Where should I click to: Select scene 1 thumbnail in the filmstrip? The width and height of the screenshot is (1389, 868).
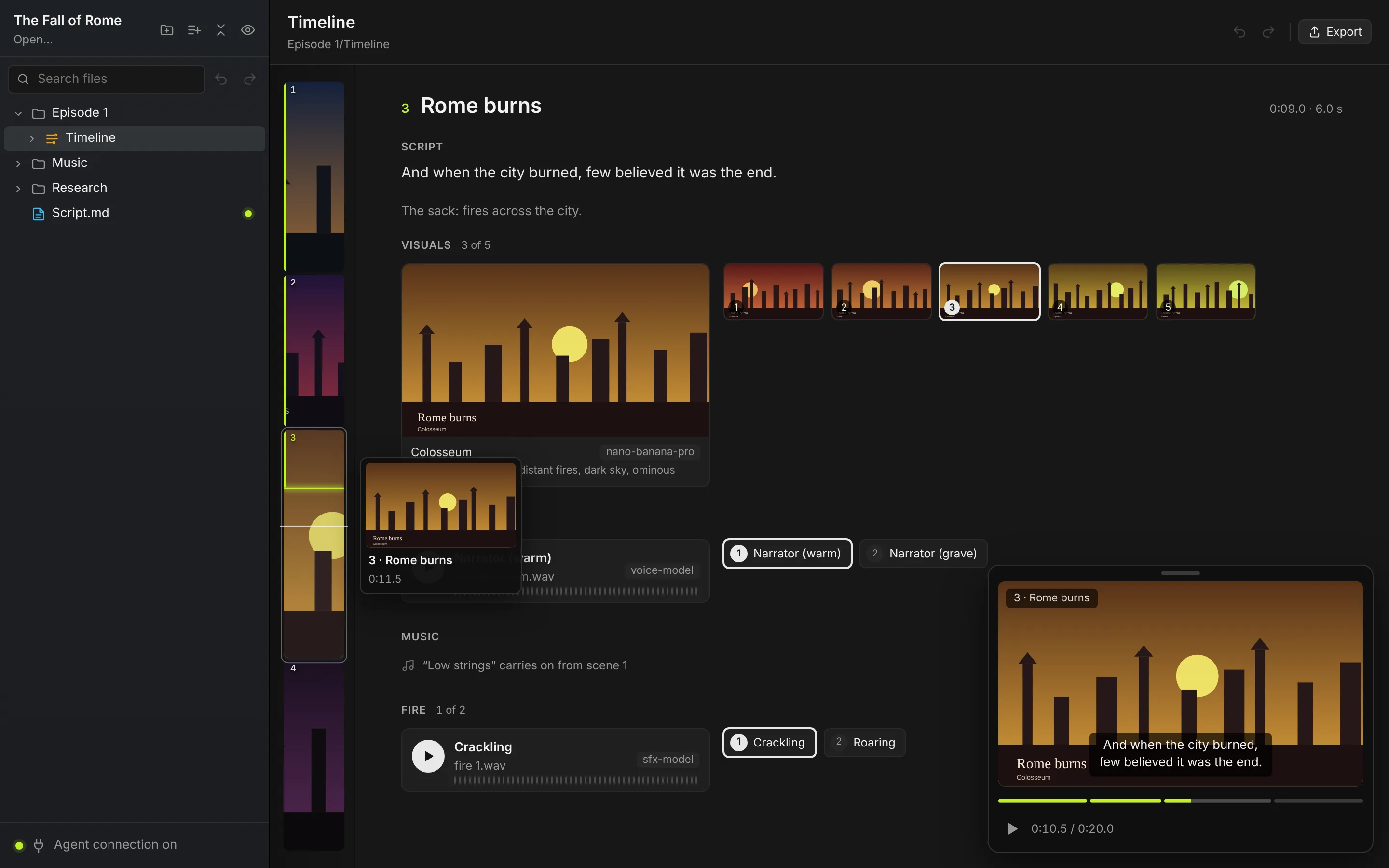pos(314,176)
